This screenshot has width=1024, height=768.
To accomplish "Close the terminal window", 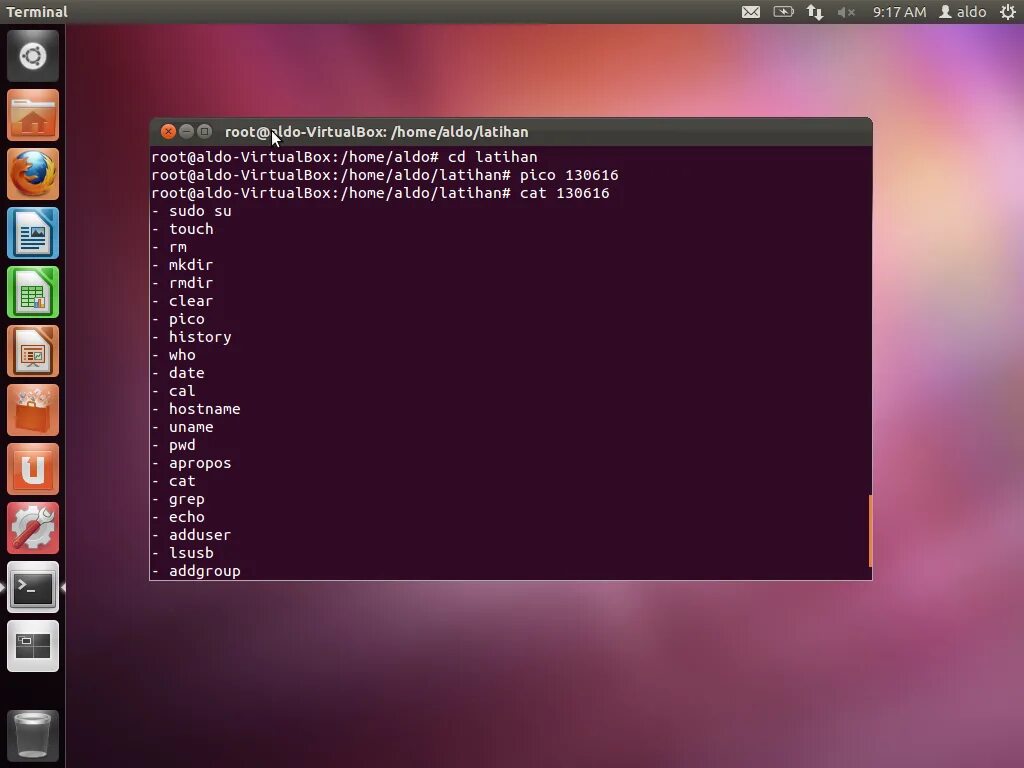I will tap(168, 132).
